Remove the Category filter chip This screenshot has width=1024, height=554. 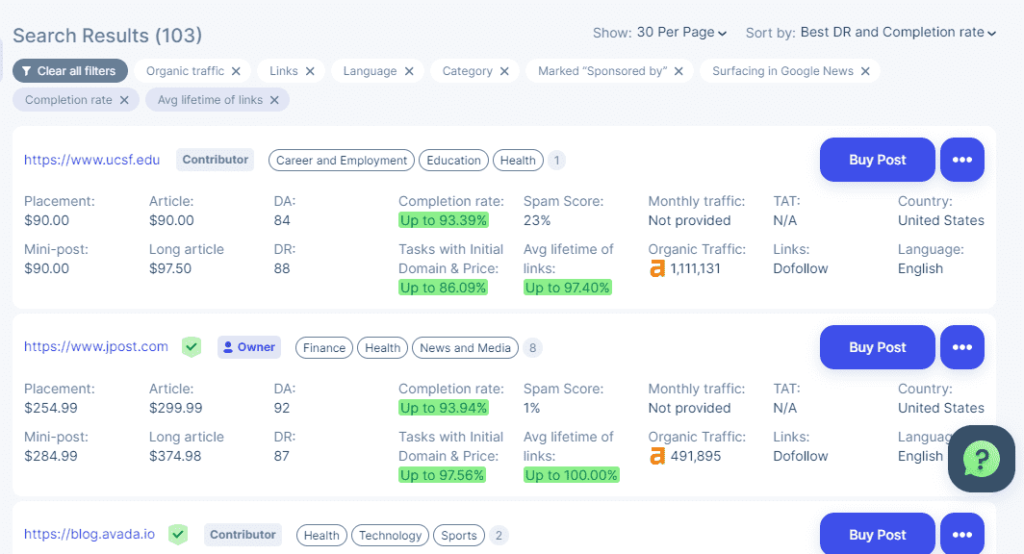click(x=504, y=71)
